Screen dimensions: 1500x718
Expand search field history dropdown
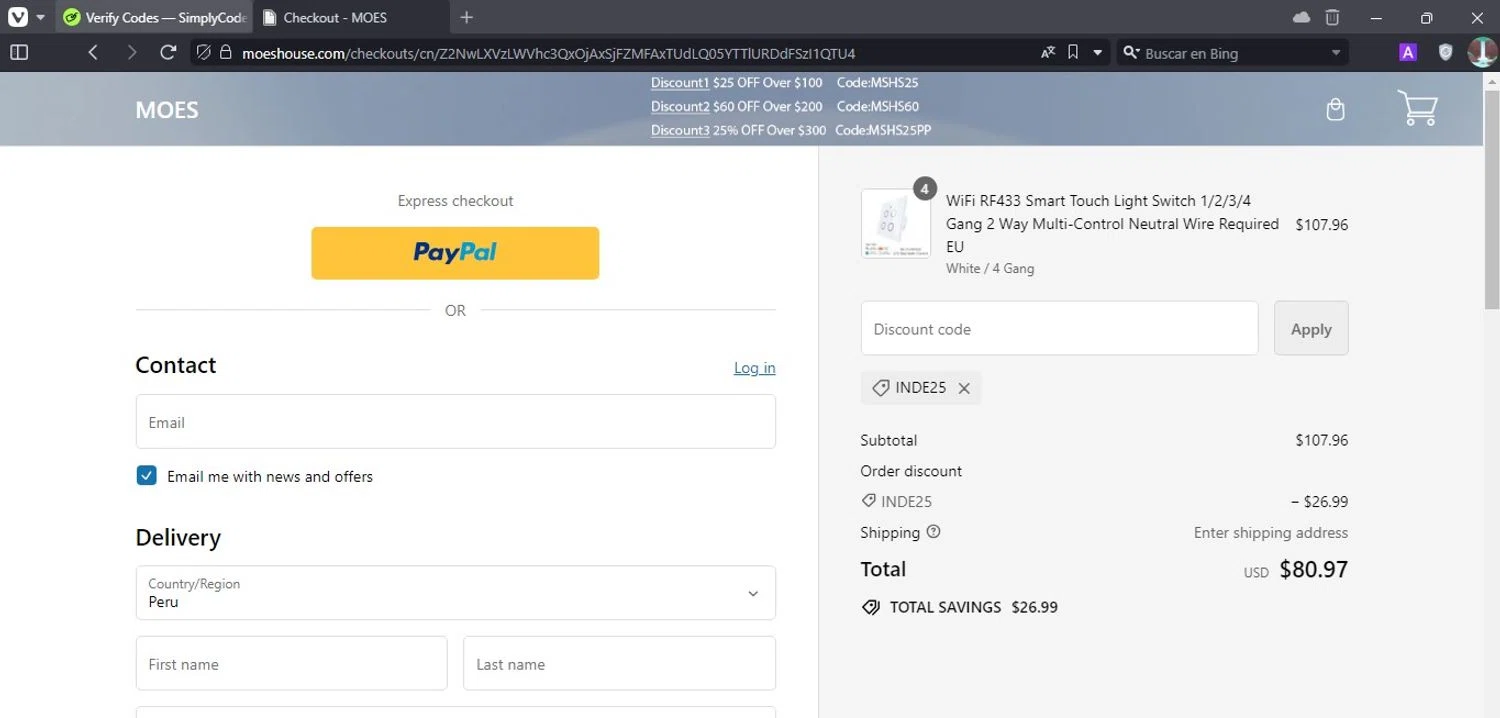click(1336, 53)
